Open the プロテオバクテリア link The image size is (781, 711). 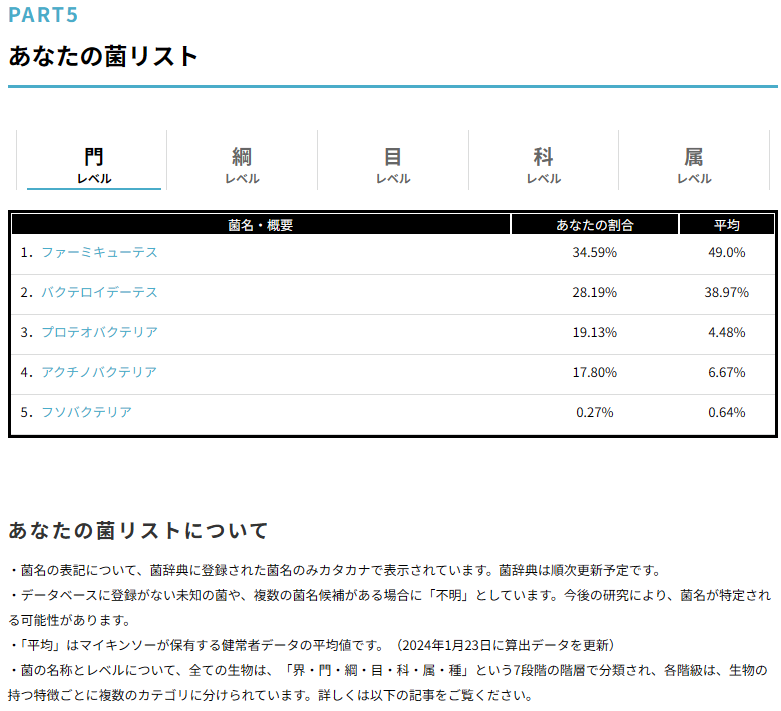pos(99,332)
